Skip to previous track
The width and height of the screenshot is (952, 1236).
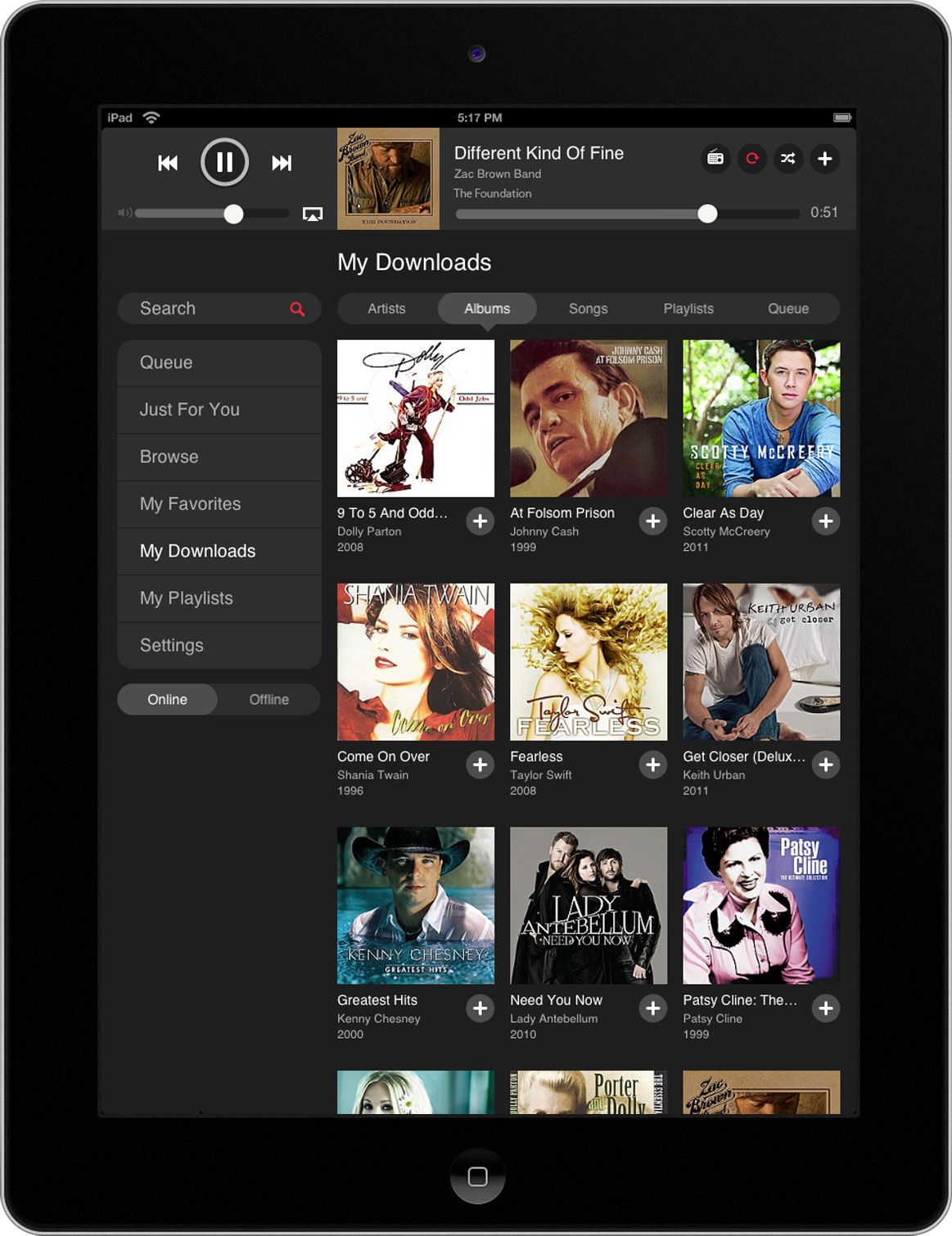tap(168, 163)
